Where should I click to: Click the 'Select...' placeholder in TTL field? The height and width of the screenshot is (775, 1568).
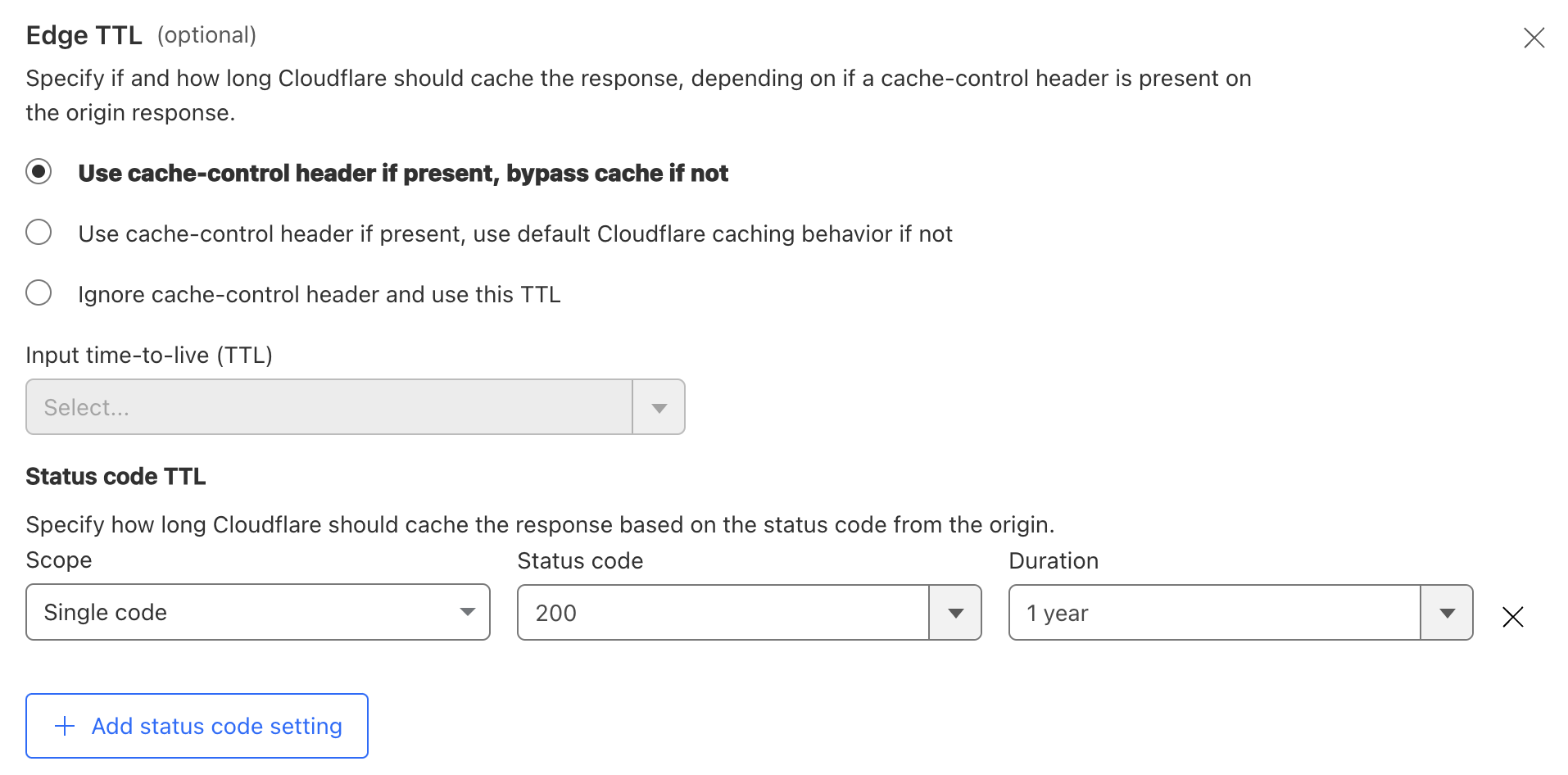[x=87, y=407]
